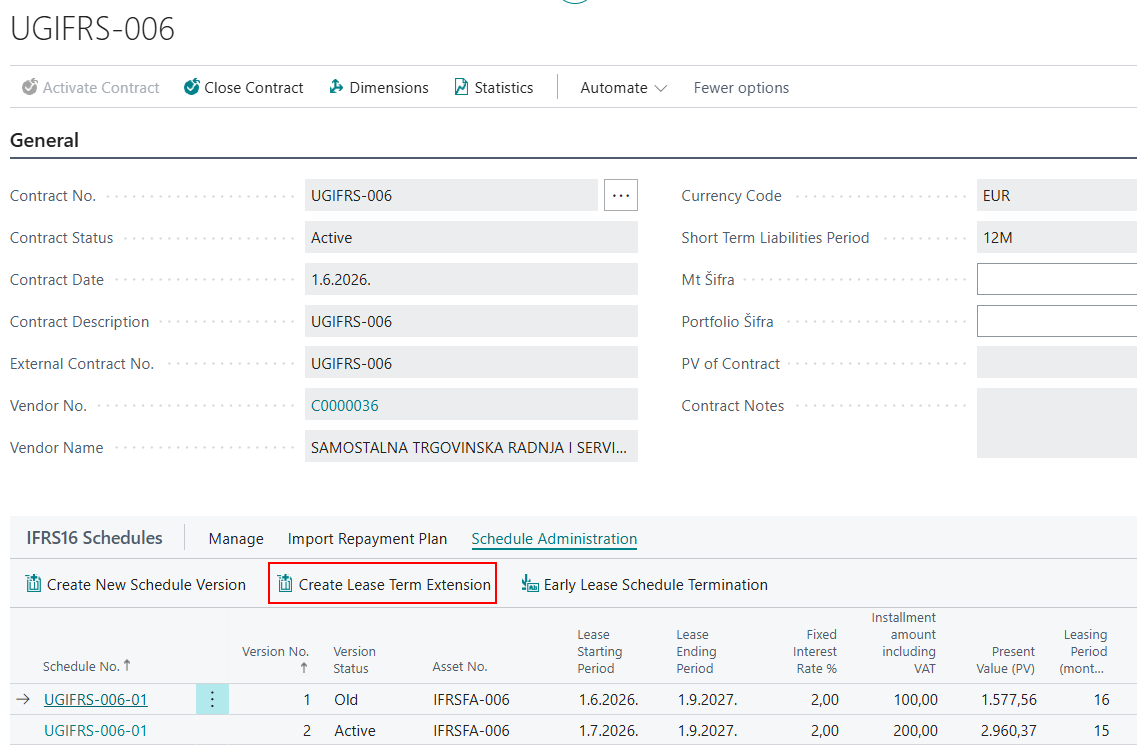Click Create Lease Term Extension button
Image resolution: width=1137 pixels, height=745 pixels.
384,584
